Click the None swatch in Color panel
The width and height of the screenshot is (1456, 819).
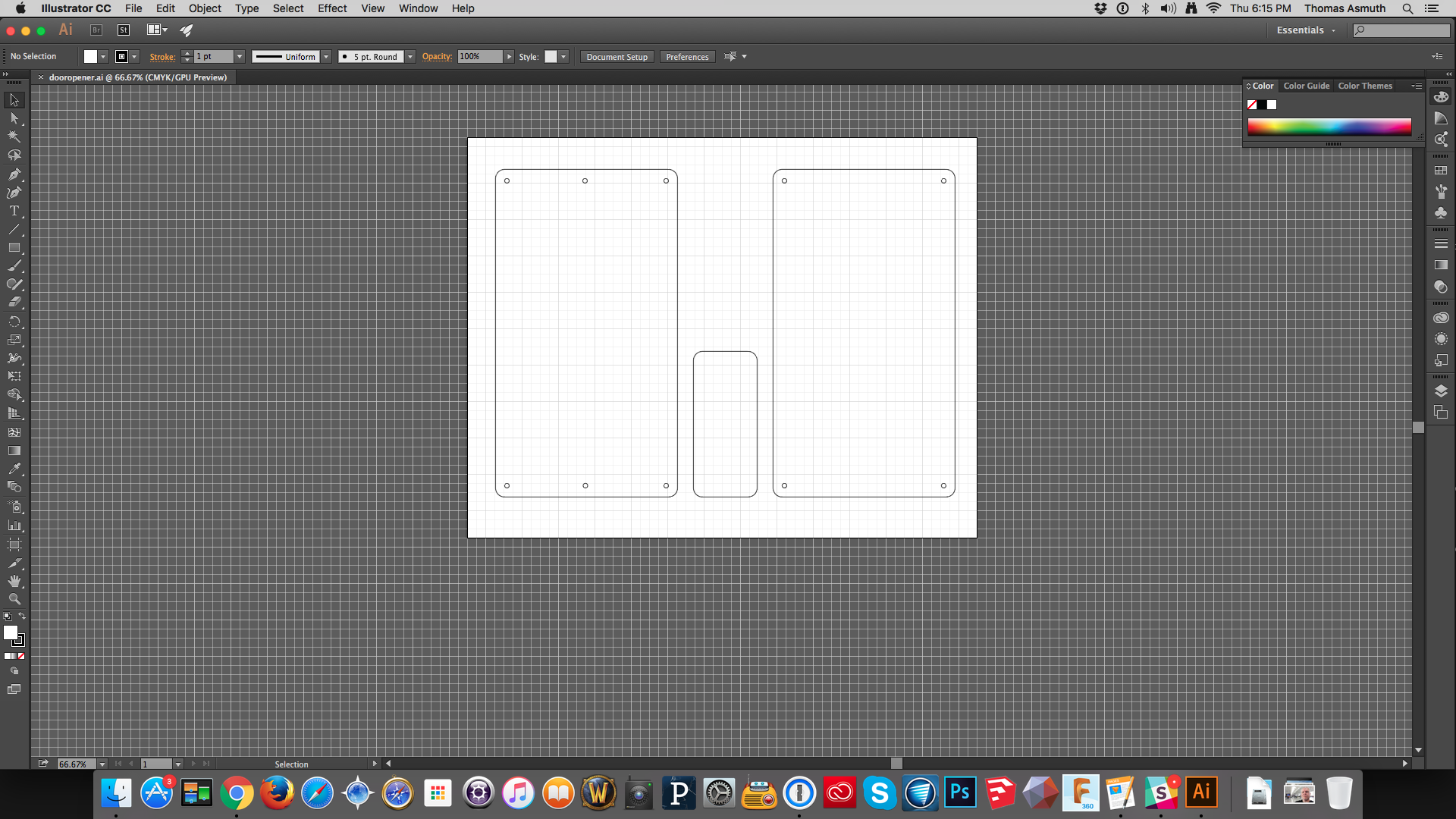[1252, 105]
